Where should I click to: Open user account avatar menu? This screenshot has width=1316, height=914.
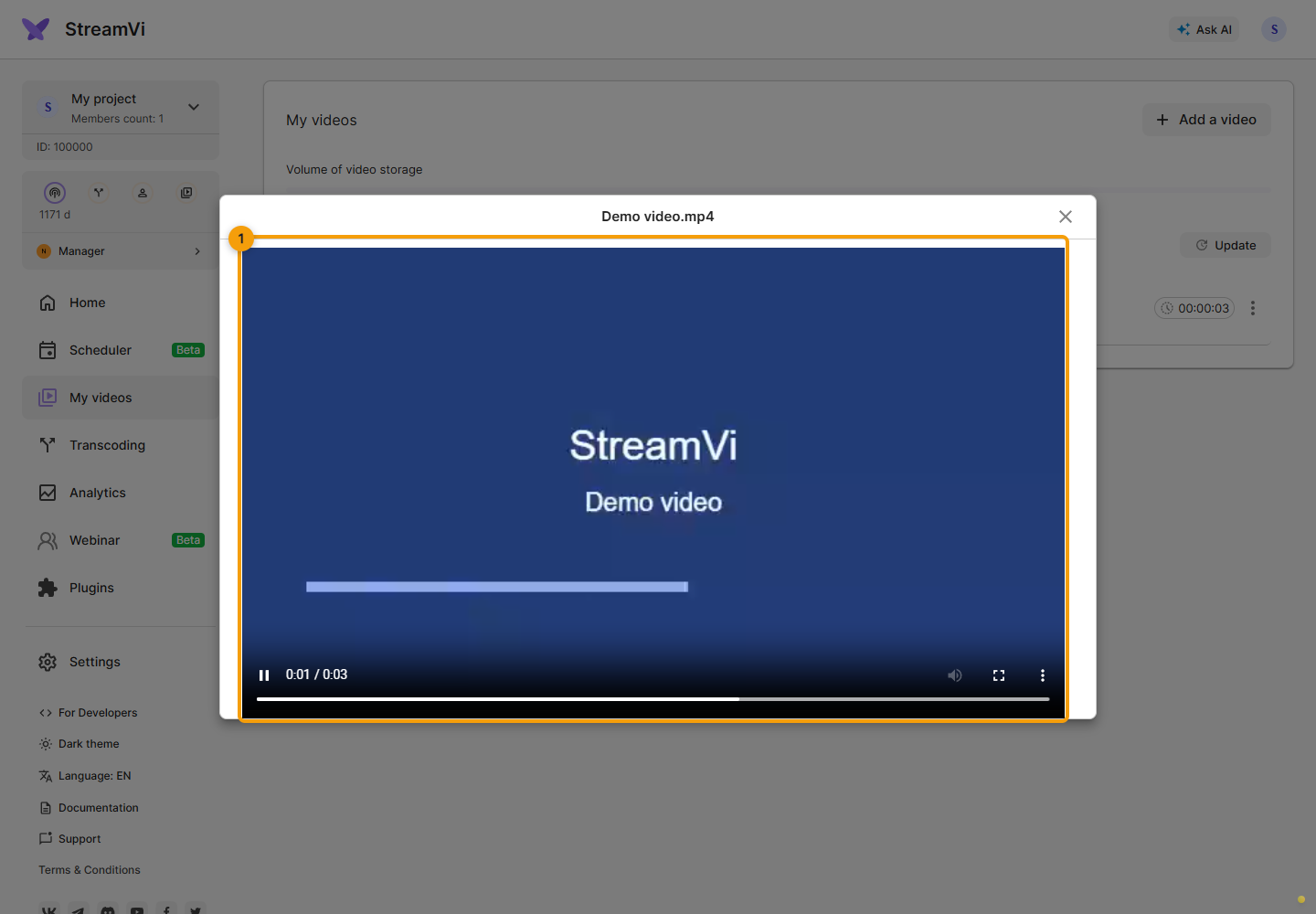(x=1274, y=29)
